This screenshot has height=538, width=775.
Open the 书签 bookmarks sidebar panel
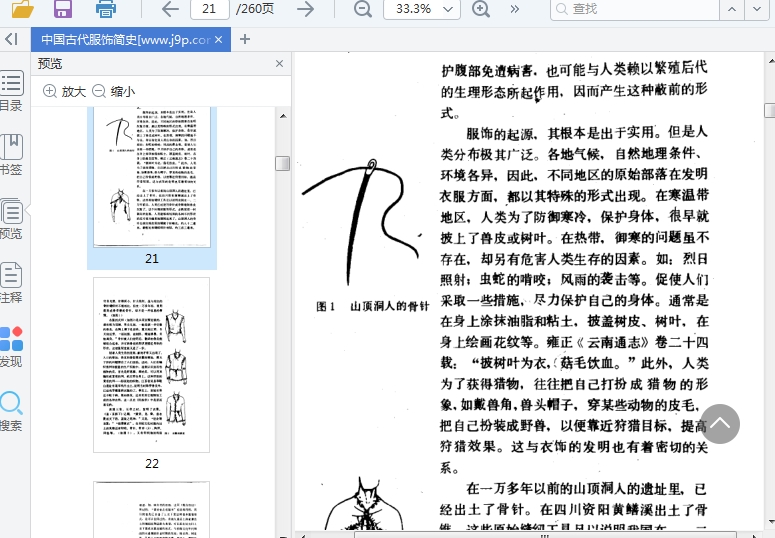11,155
